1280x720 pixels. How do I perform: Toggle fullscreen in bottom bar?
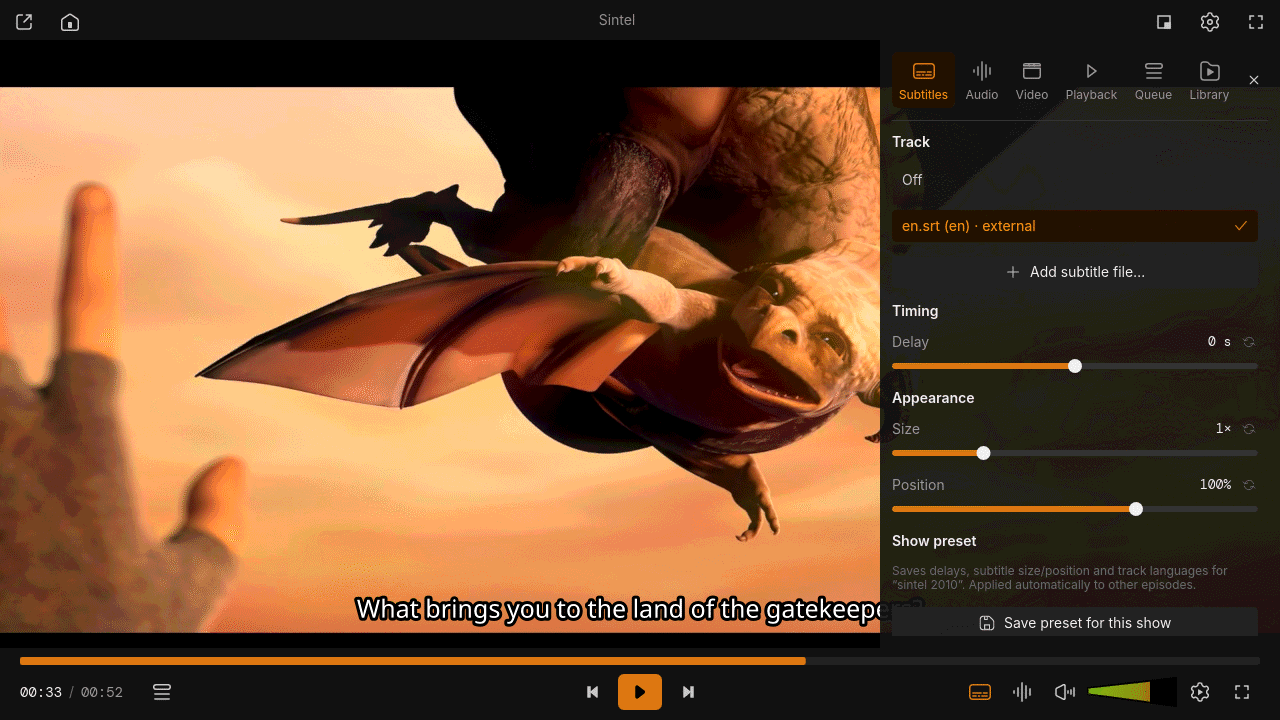(1242, 692)
